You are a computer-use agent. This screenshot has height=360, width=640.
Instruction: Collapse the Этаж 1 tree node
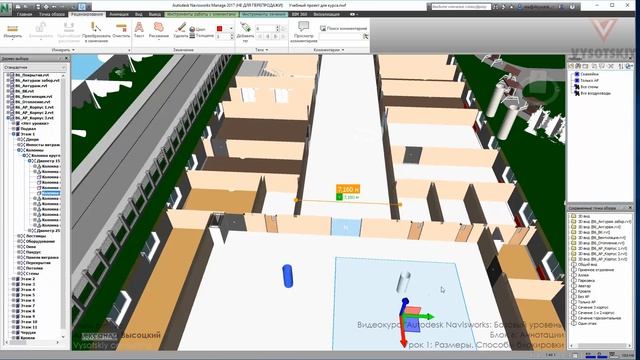[x=13, y=134]
